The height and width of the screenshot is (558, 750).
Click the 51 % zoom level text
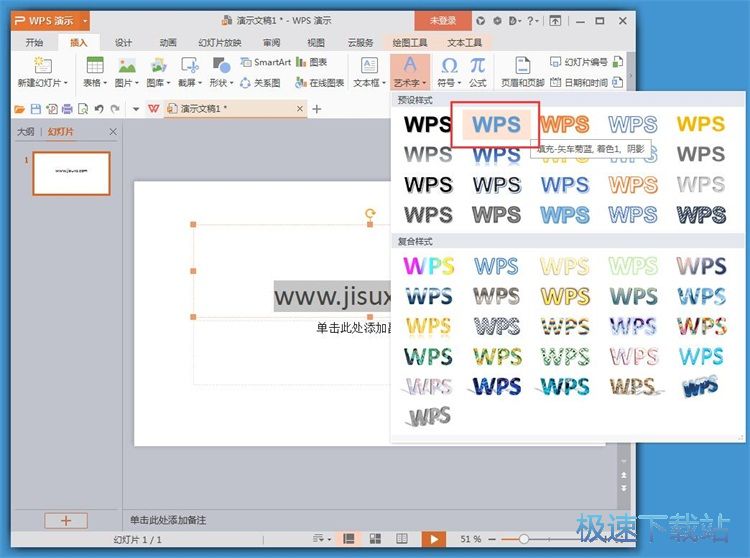471,539
